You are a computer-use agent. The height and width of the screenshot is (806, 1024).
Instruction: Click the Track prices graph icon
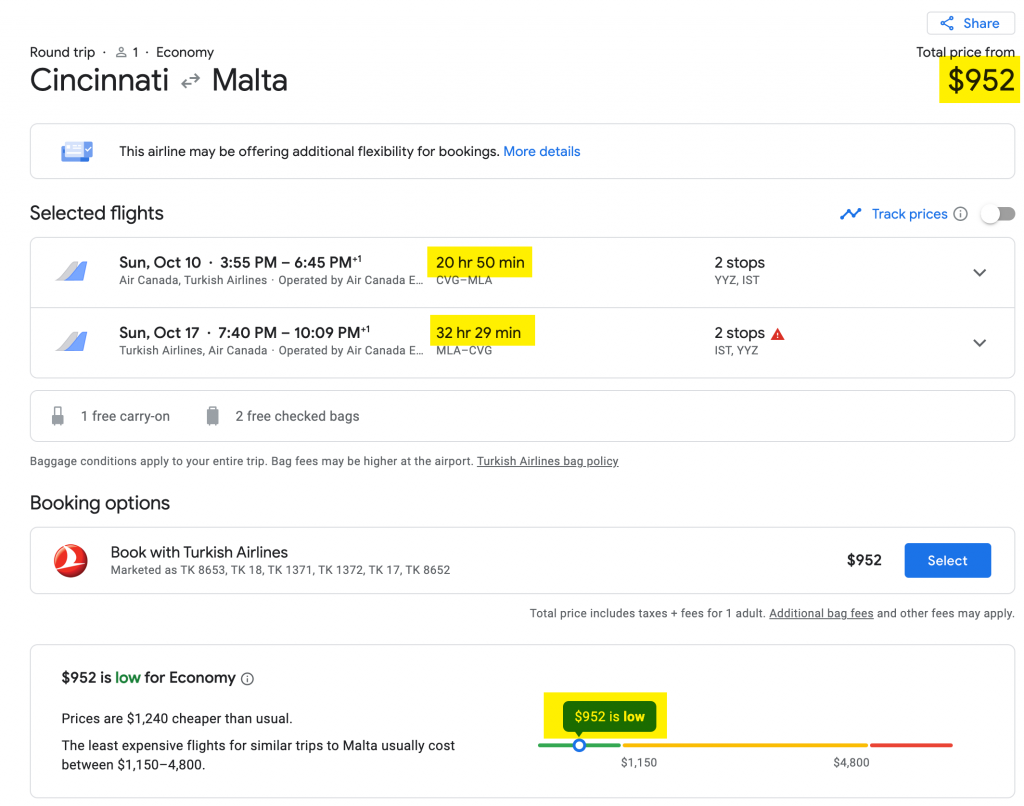pyautogui.click(x=851, y=214)
